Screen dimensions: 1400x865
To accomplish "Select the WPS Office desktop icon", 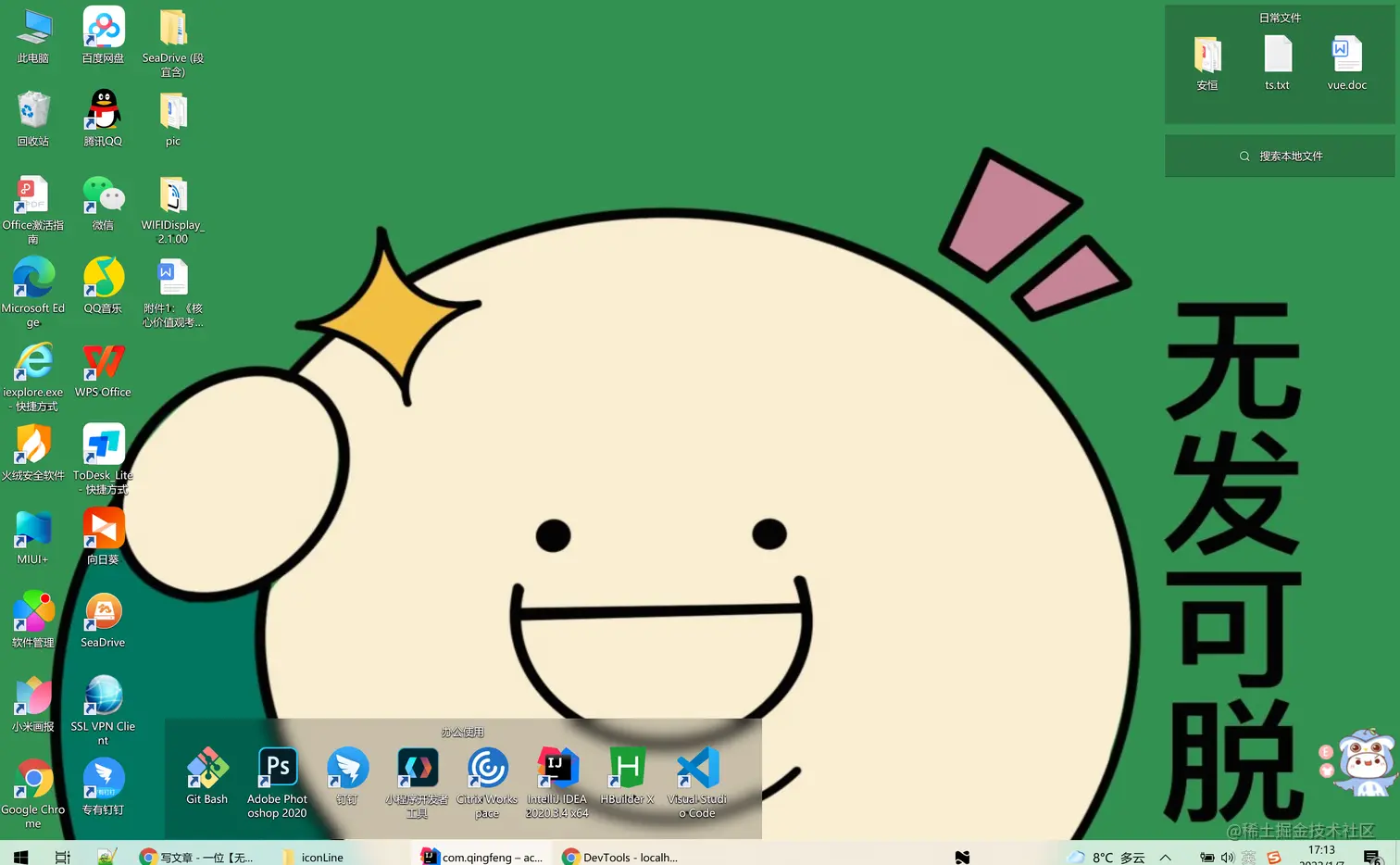I will (x=103, y=362).
